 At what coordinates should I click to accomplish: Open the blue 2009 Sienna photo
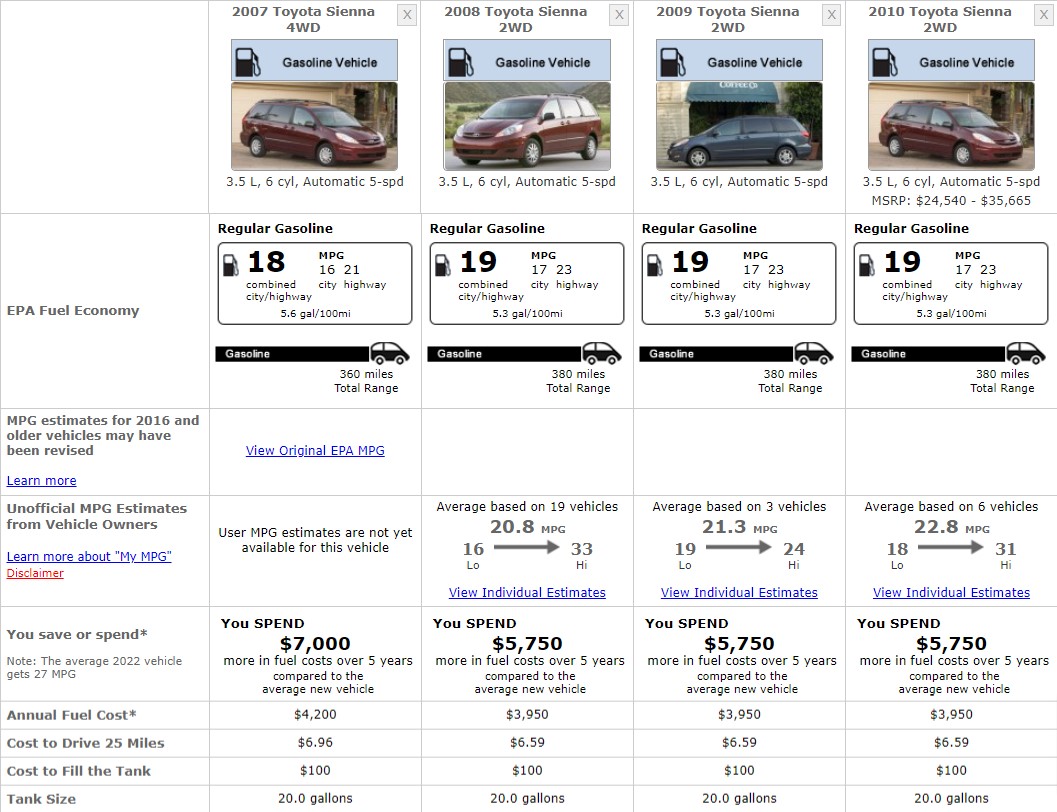pyautogui.click(x=739, y=126)
